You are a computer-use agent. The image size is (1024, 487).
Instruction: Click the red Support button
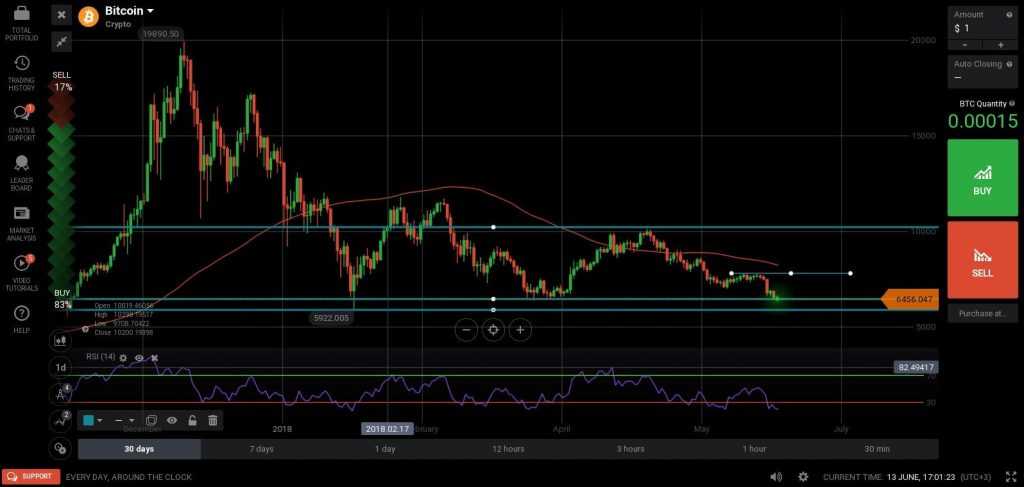[31, 477]
